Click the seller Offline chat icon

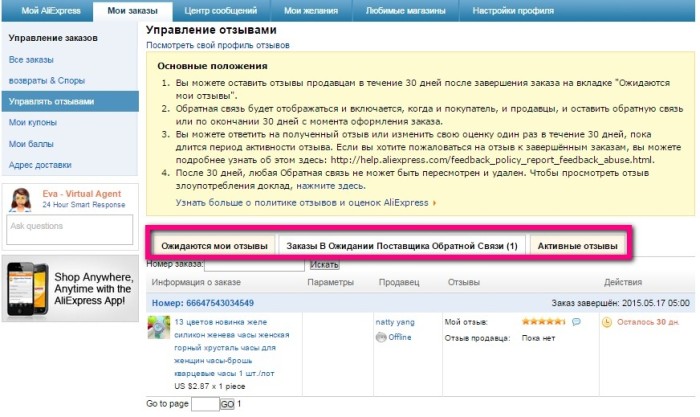381,338
